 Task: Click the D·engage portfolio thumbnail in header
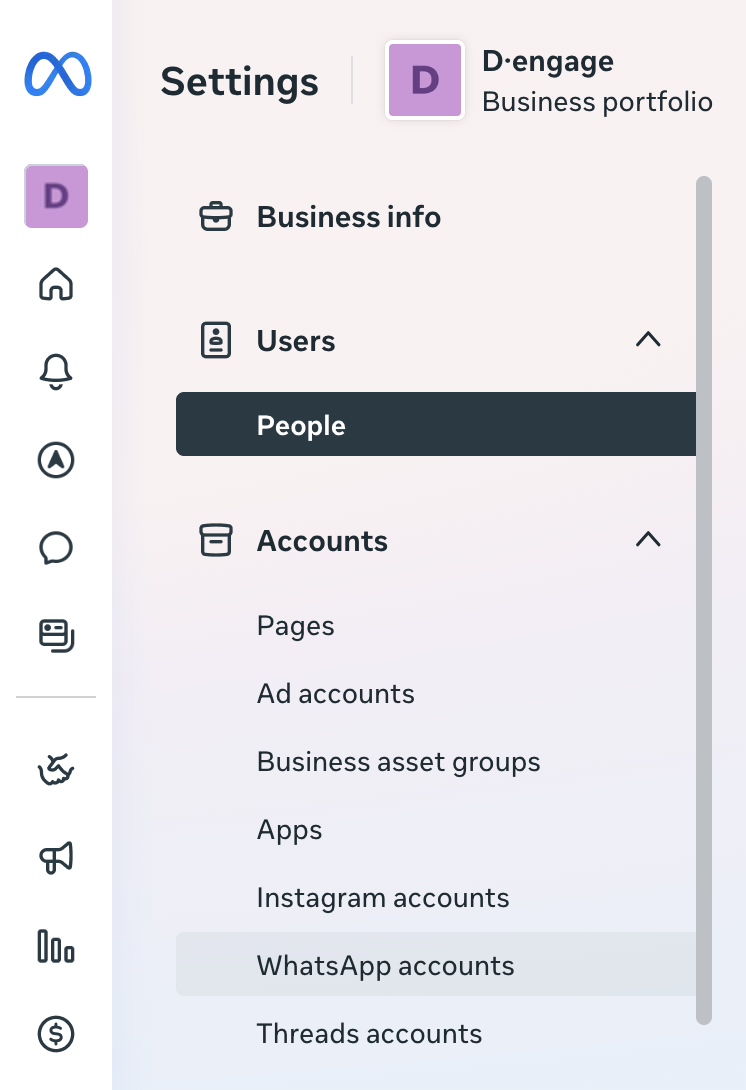coord(425,80)
